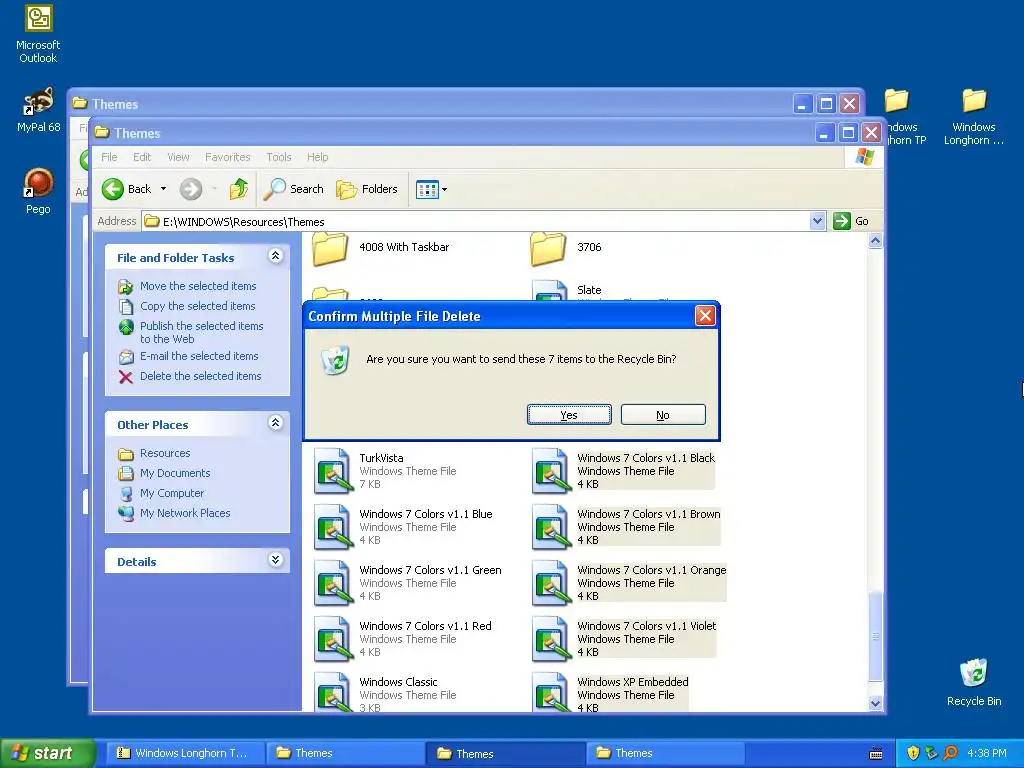This screenshot has width=1024, height=768.
Task: Click the scroll down arrow in file list
Action: pos(875,703)
